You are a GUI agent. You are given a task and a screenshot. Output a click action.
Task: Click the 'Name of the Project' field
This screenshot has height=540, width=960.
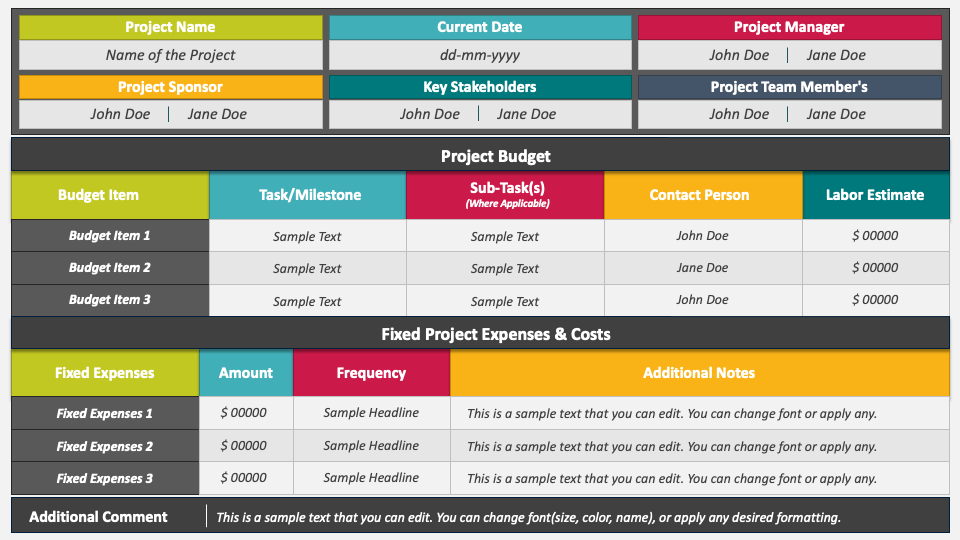170,55
